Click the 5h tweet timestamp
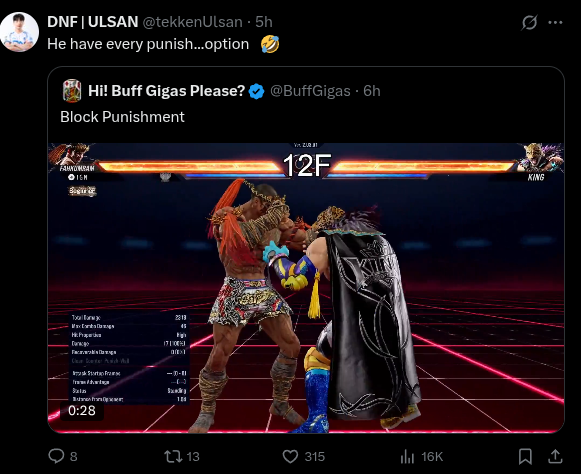581x474 pixels. click(x=264, y=22)
